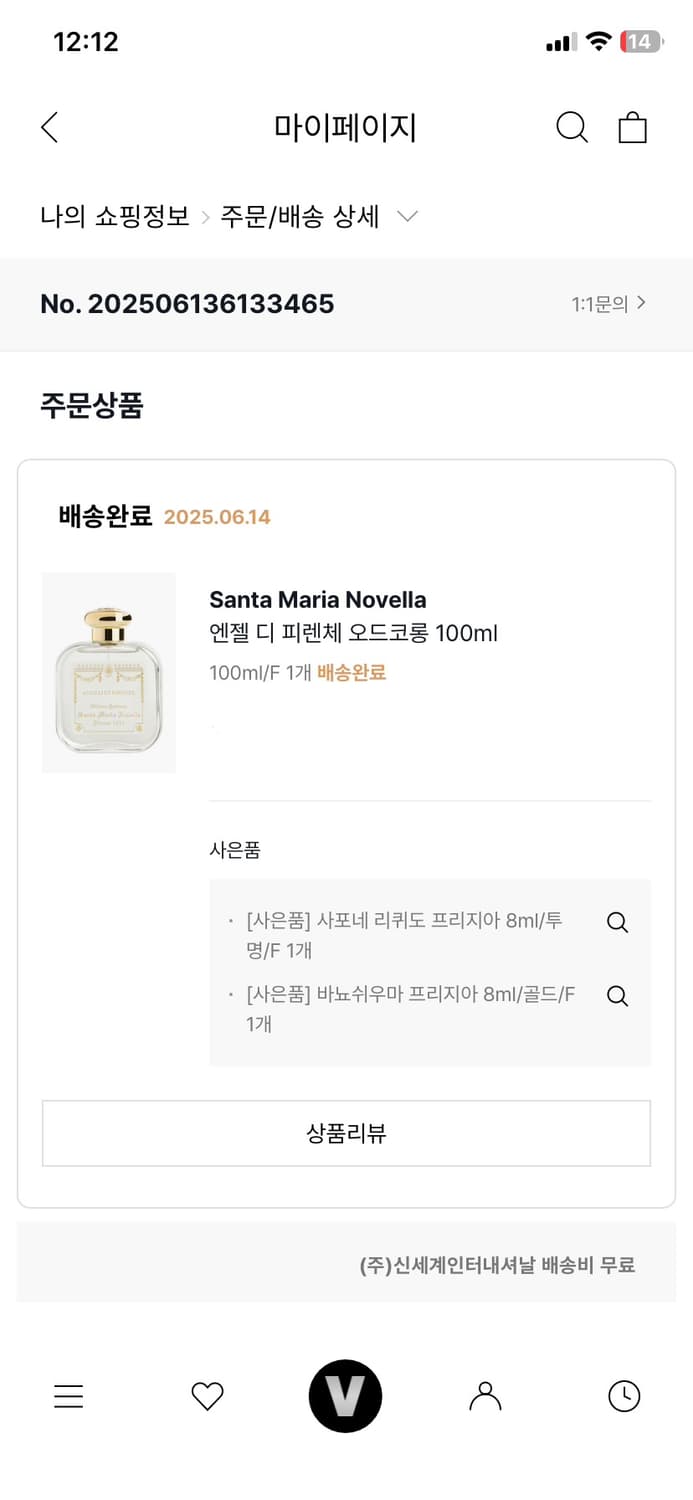693x1500 pixels.
Task: Open the search icon in the header
Action: click(571, 127)
